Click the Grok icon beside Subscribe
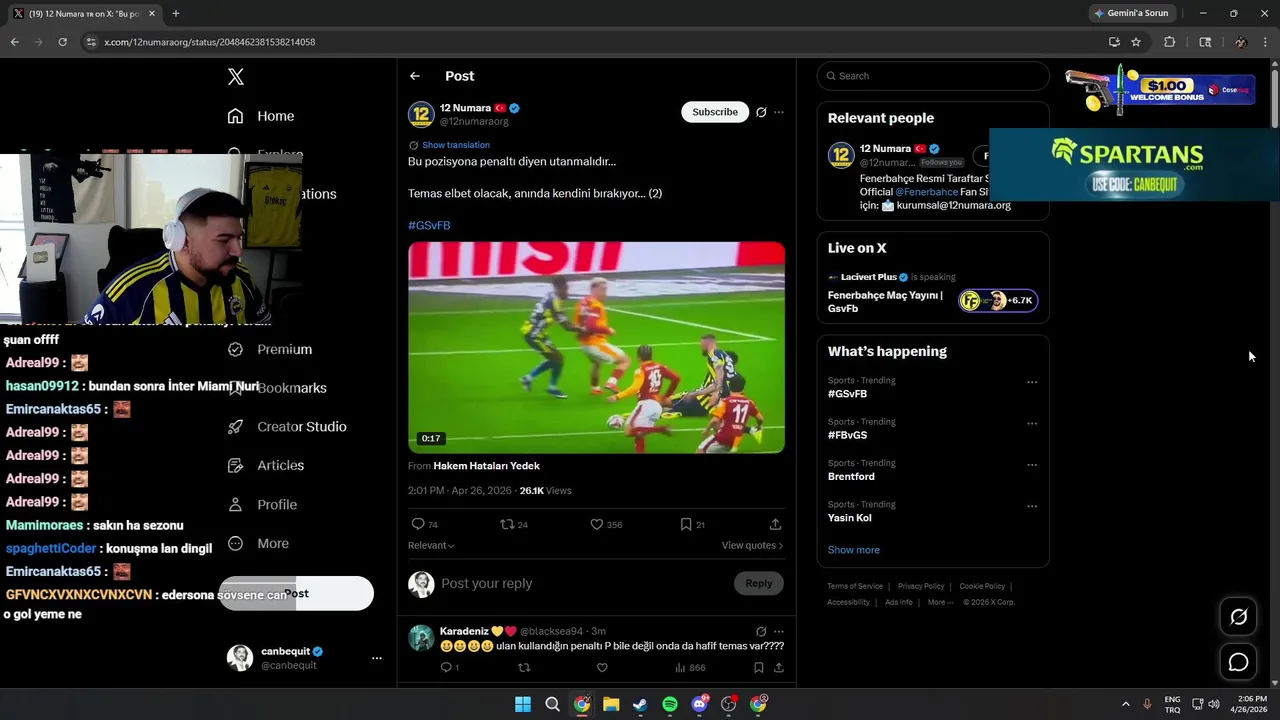 [761, 112]
